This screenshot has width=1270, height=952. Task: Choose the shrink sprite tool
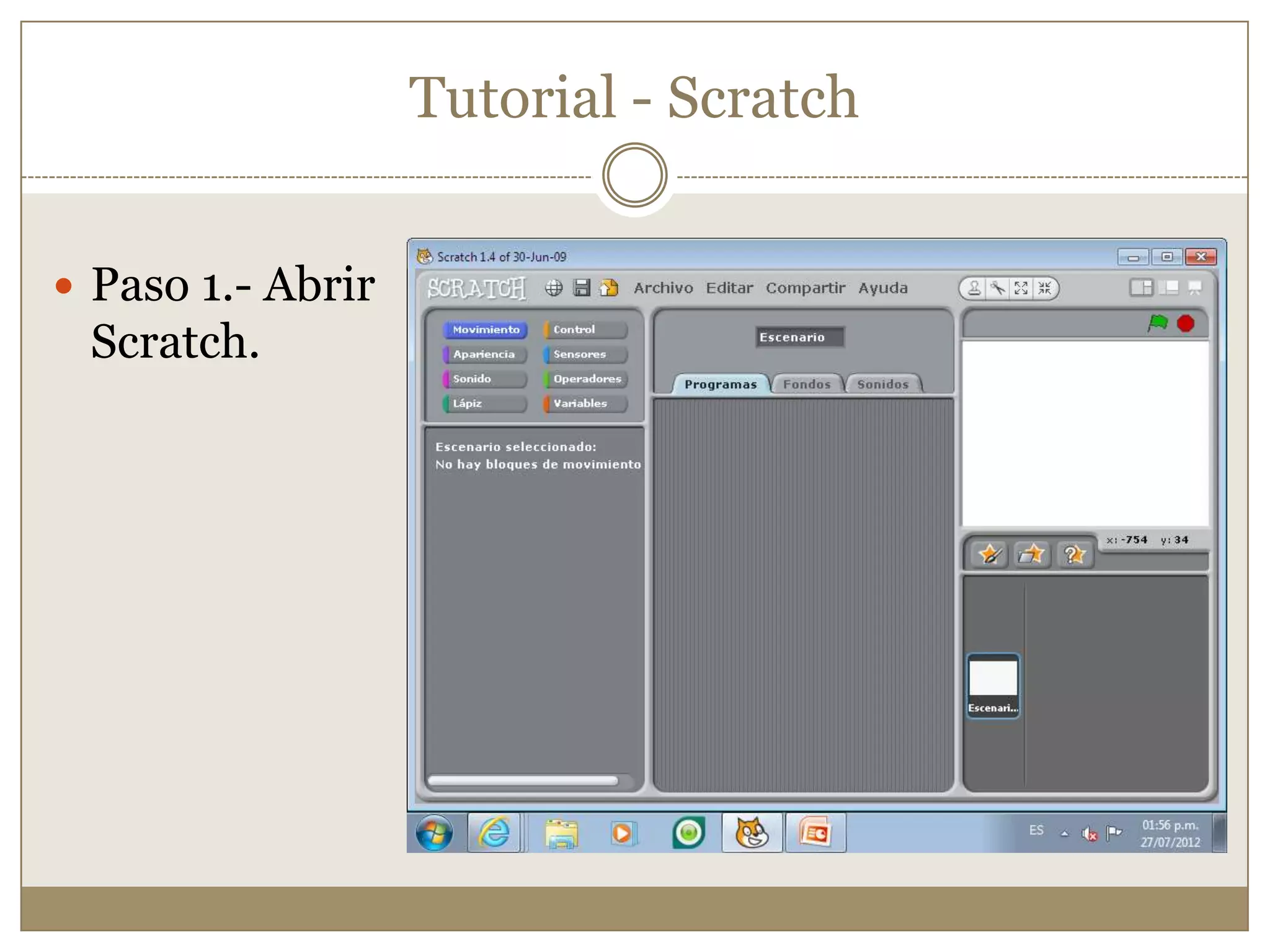coord(1045,288)
